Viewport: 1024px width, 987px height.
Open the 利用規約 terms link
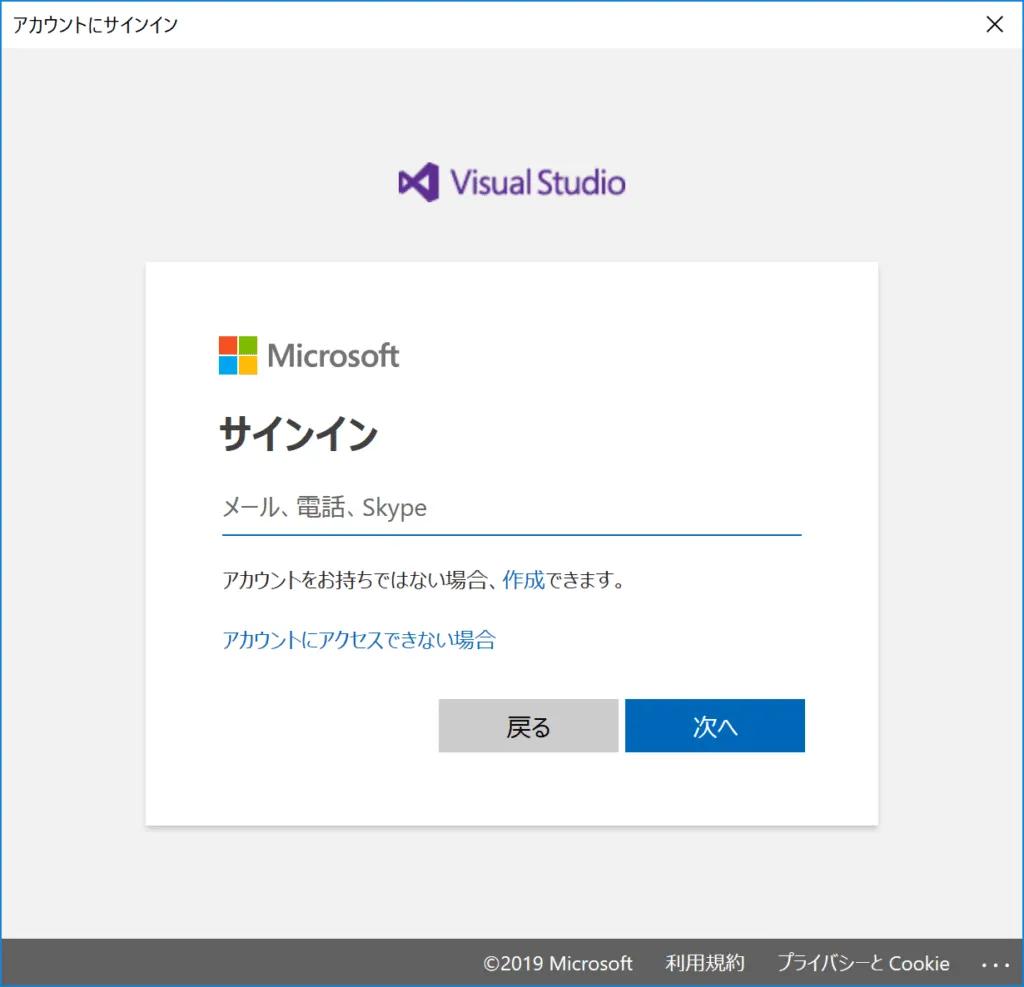tap(705, 963)
